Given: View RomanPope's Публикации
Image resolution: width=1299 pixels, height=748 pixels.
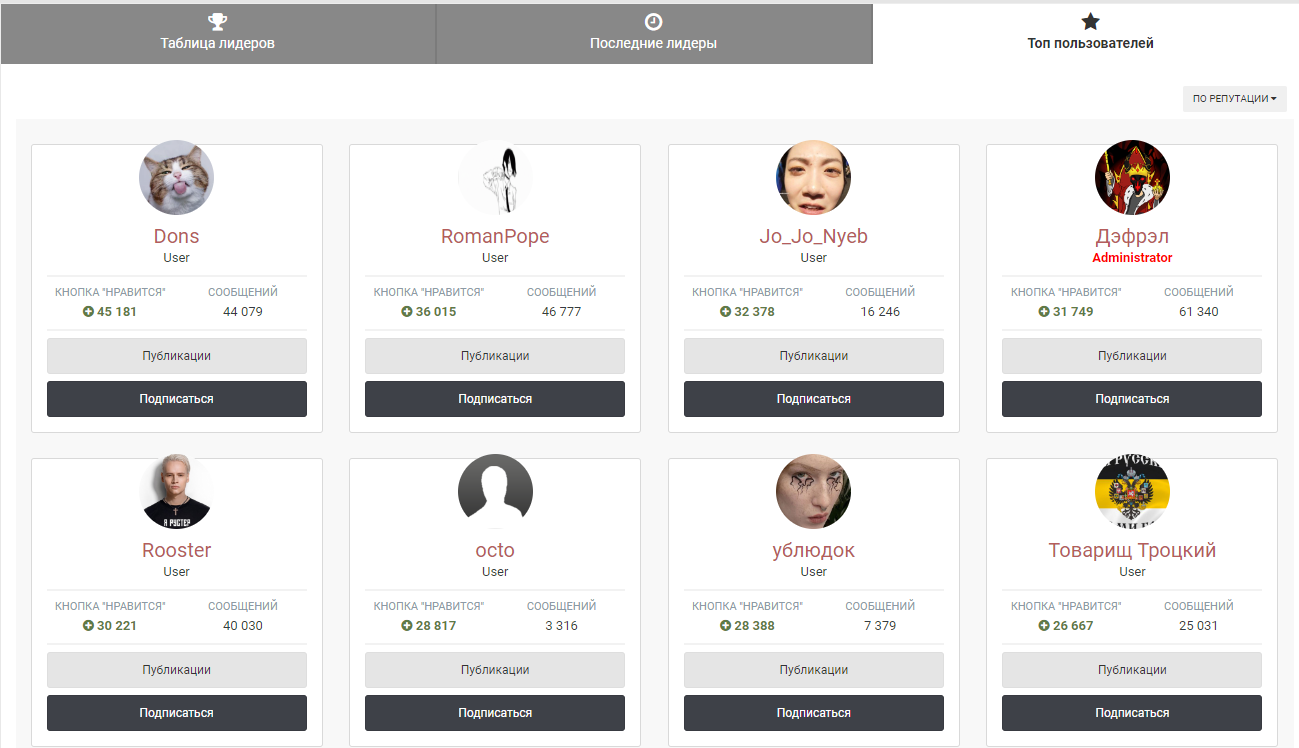Looking at the screenshot, I should click(495, 356).
